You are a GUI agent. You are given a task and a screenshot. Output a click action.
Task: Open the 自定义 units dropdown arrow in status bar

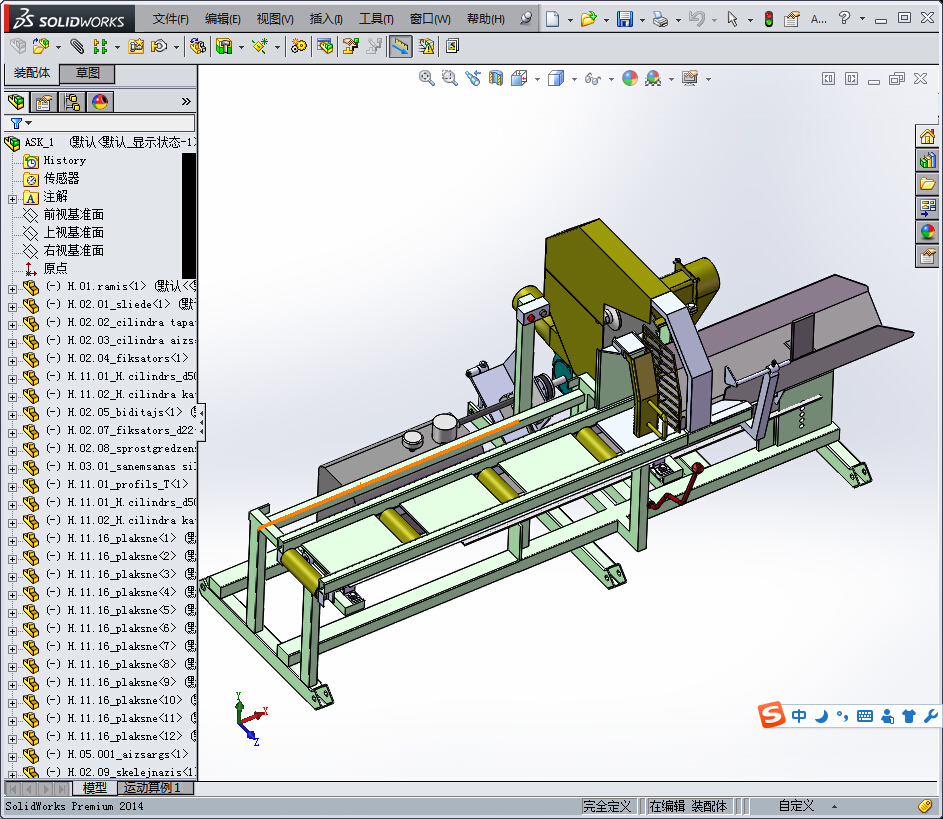834,806
